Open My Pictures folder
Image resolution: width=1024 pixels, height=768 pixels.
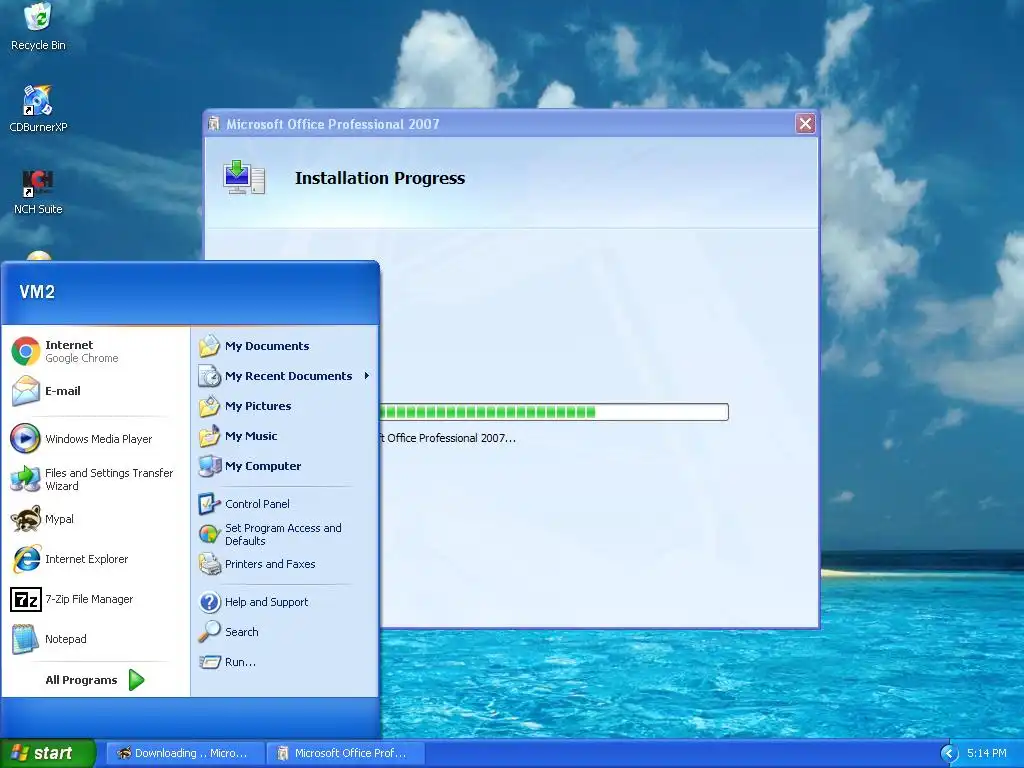point(246,406)
